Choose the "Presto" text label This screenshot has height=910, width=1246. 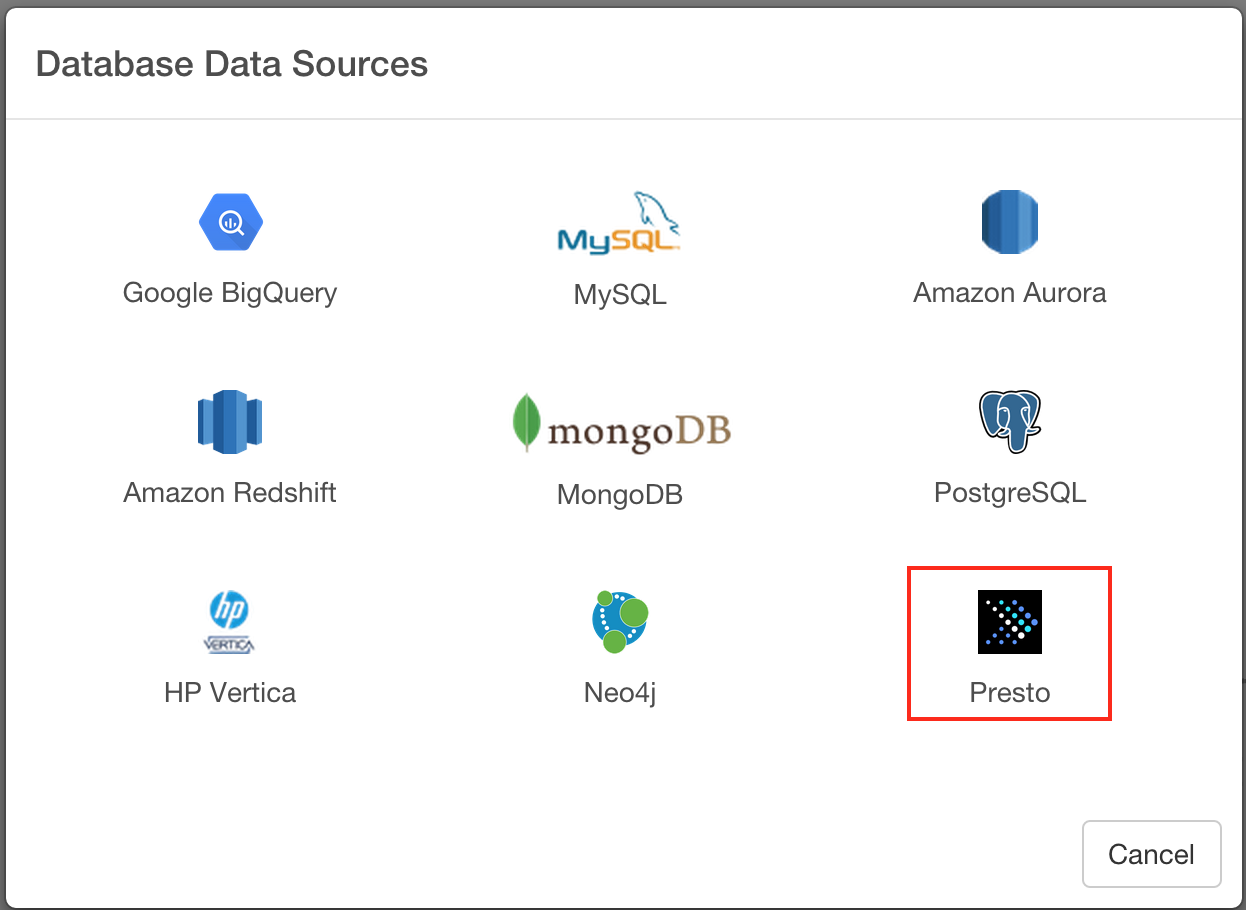coord(1009,693)
